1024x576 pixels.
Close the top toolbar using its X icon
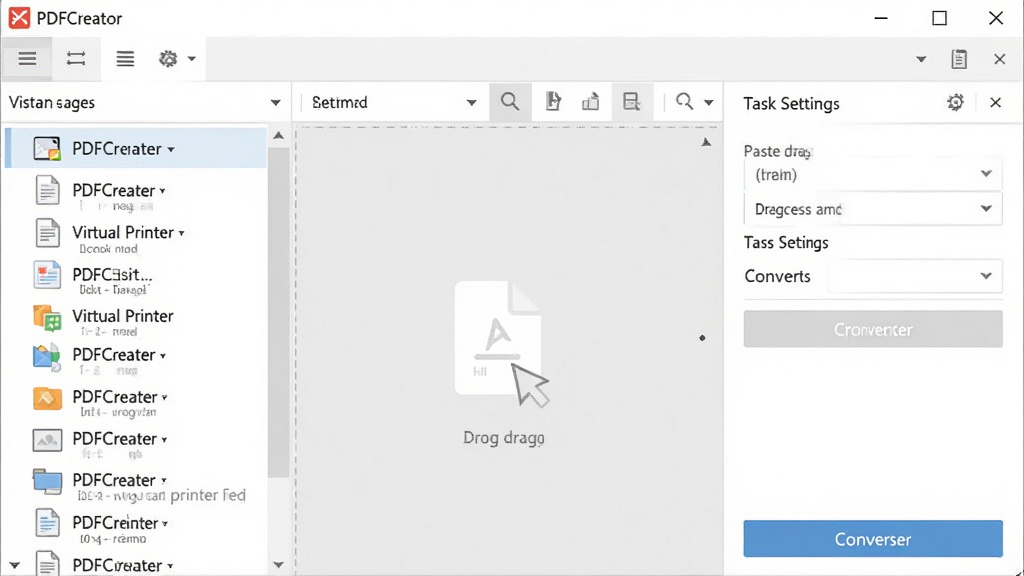tap(999, 59)
